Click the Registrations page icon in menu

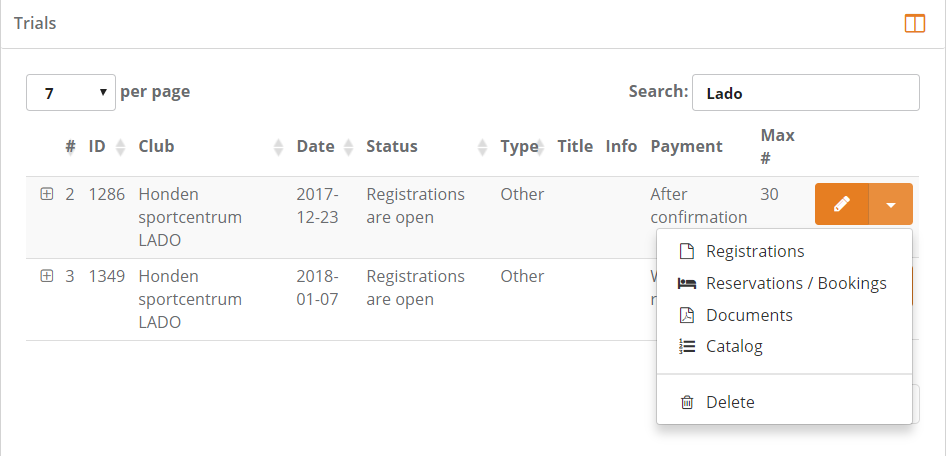click(x=686, y=252)
